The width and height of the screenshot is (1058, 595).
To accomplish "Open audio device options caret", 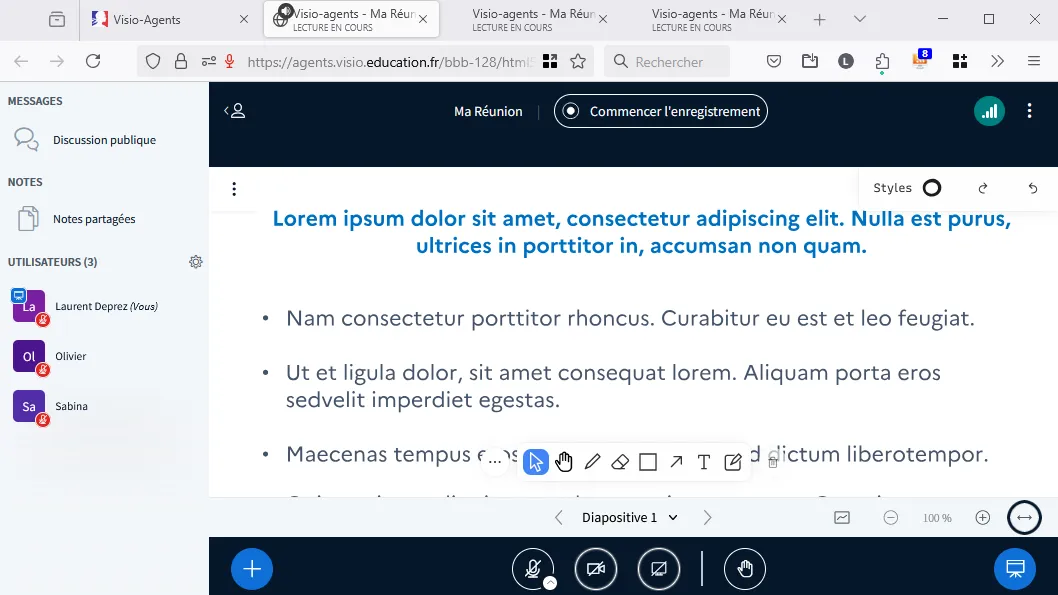I will (x=550, y=584).
